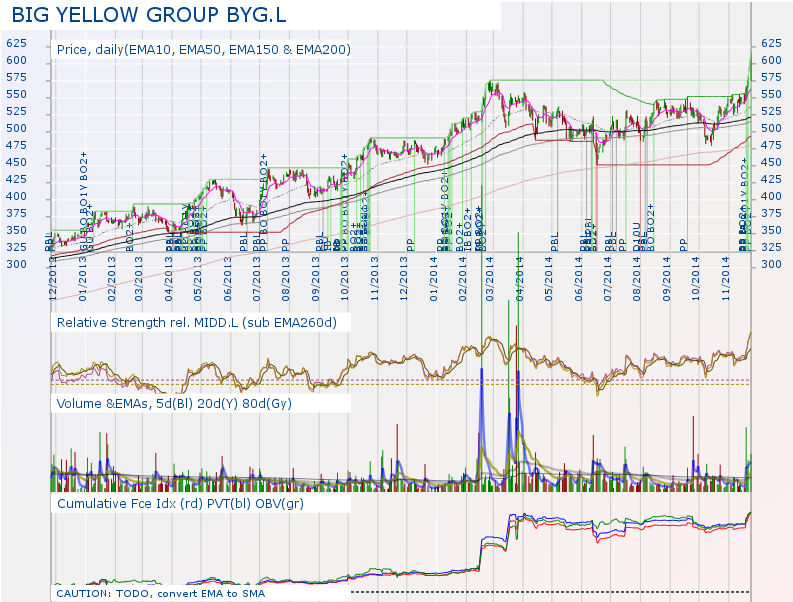This screenshot has width=793, height=602.
Task: Click the PP signal between 09/2014 and 10/2014
Action: tap(684, 245)
